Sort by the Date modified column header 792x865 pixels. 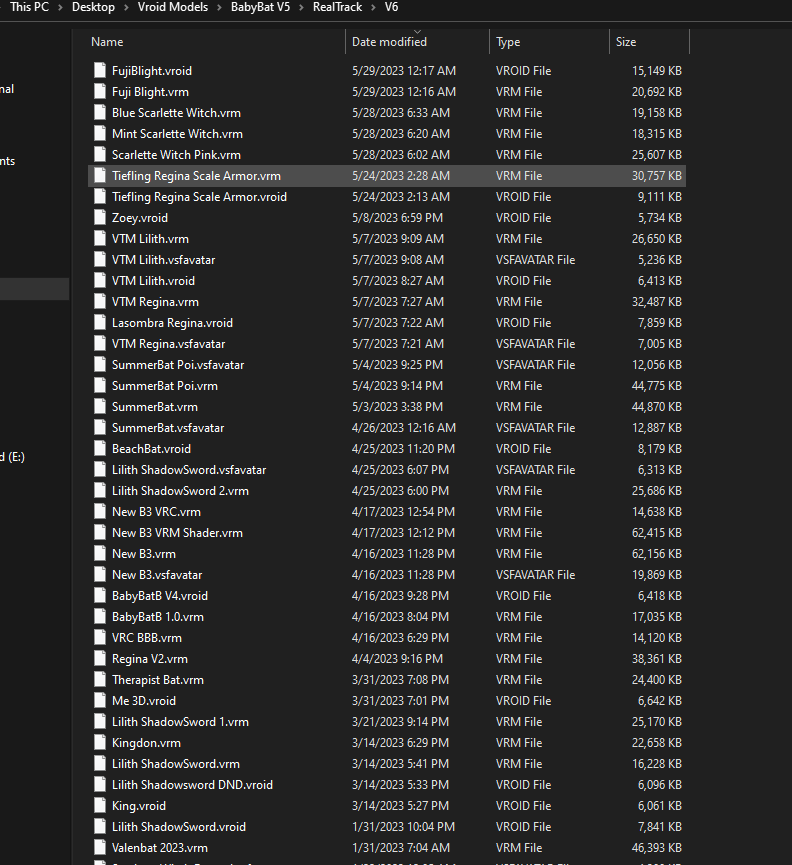tap(389, 42)
